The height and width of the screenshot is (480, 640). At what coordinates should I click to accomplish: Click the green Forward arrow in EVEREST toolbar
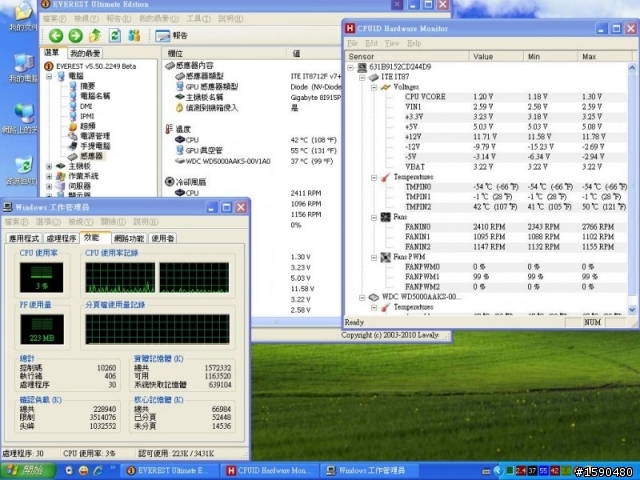75,36
